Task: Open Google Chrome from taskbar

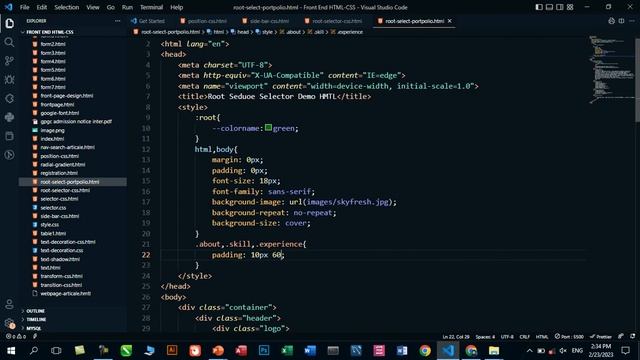Action: coord(425,351)
